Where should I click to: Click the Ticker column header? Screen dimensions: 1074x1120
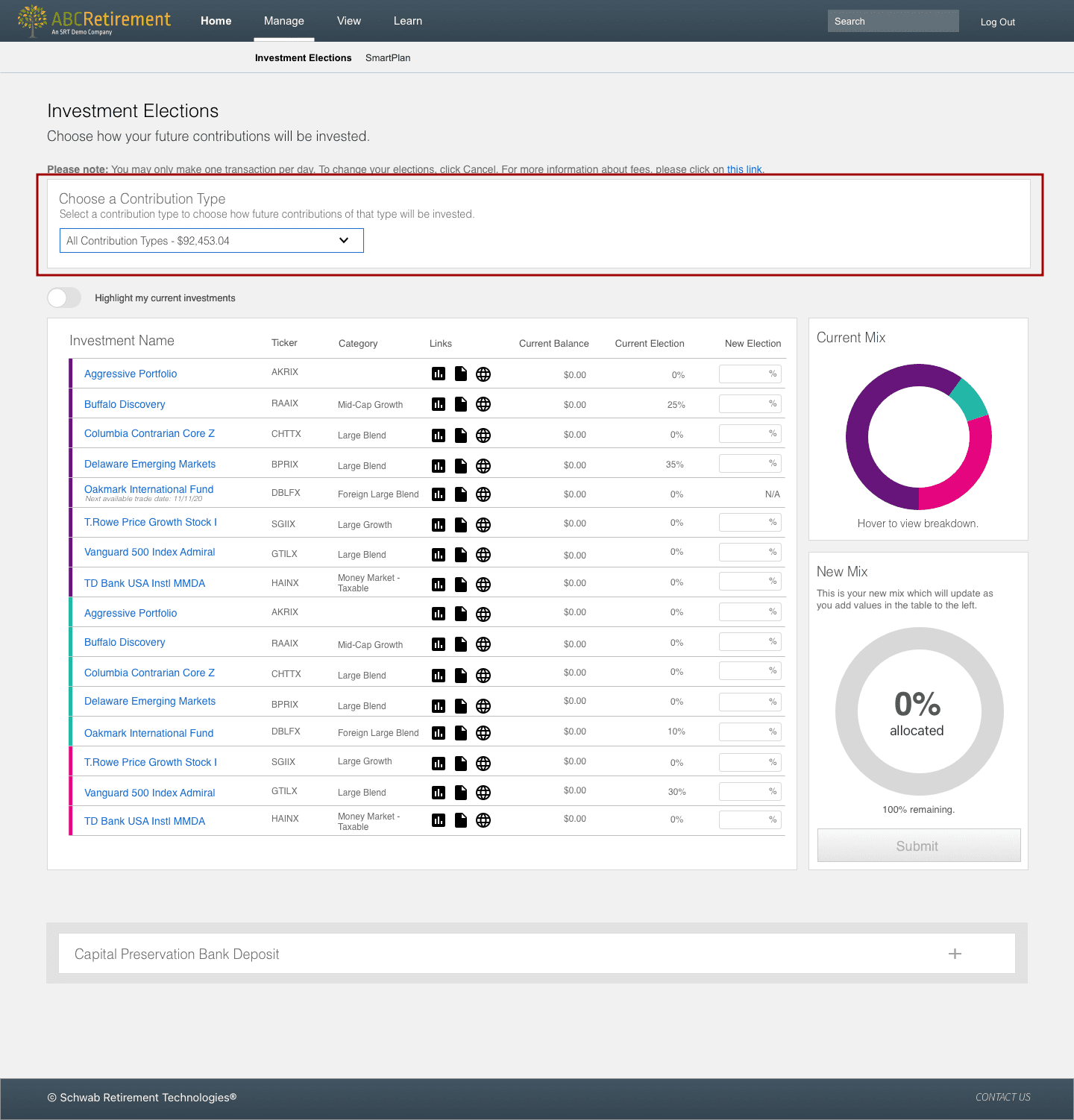click(284, 343)
